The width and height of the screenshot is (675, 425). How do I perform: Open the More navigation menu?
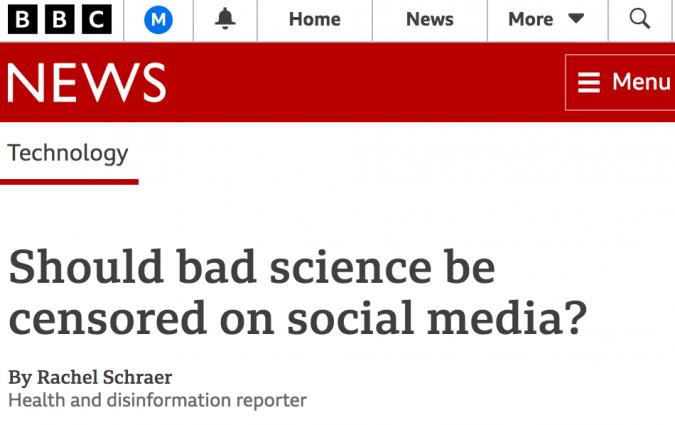tap(531, 19)
